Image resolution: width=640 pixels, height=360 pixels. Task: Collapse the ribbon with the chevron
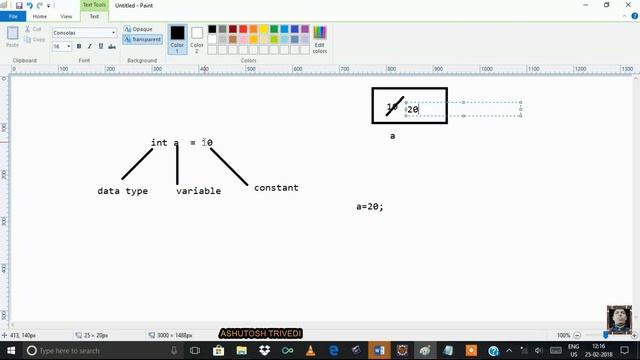pyautogui.click(x=624, y=16)
